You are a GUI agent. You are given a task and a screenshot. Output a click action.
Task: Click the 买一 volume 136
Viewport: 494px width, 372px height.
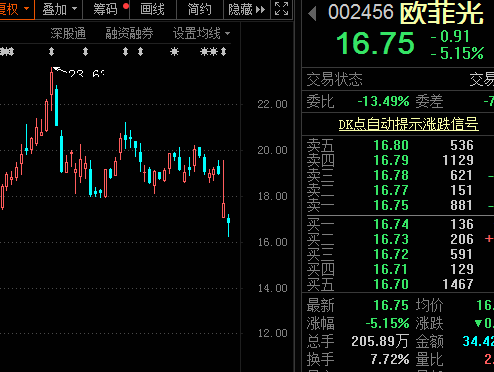(462, 224)
